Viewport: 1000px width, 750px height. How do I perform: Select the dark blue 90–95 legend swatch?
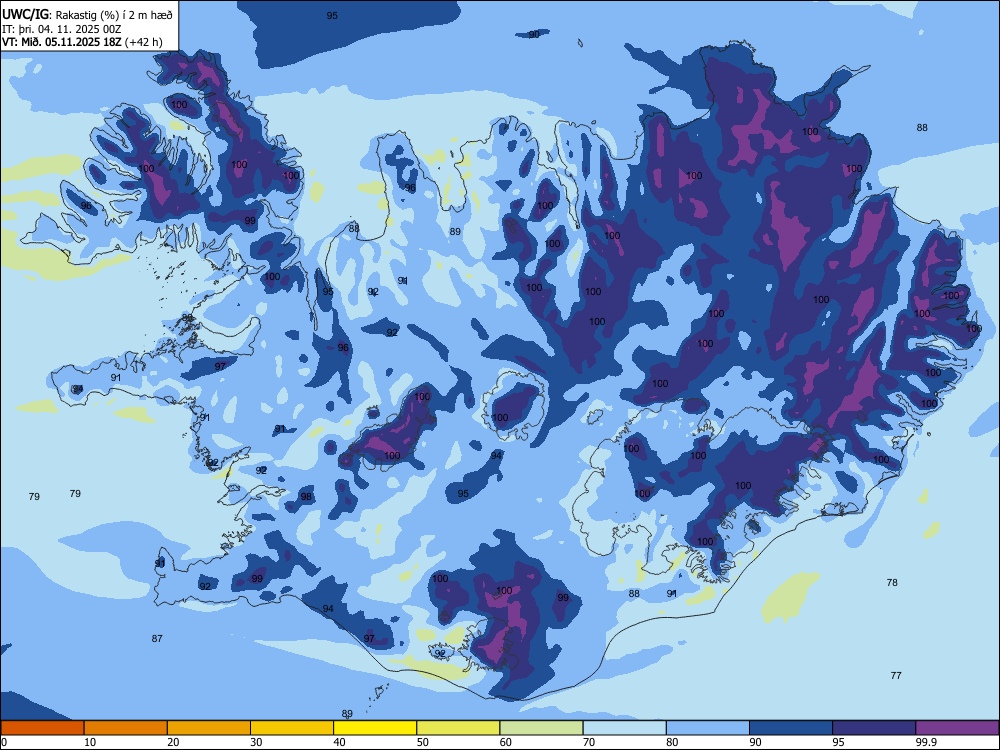[x=791, y=728]
